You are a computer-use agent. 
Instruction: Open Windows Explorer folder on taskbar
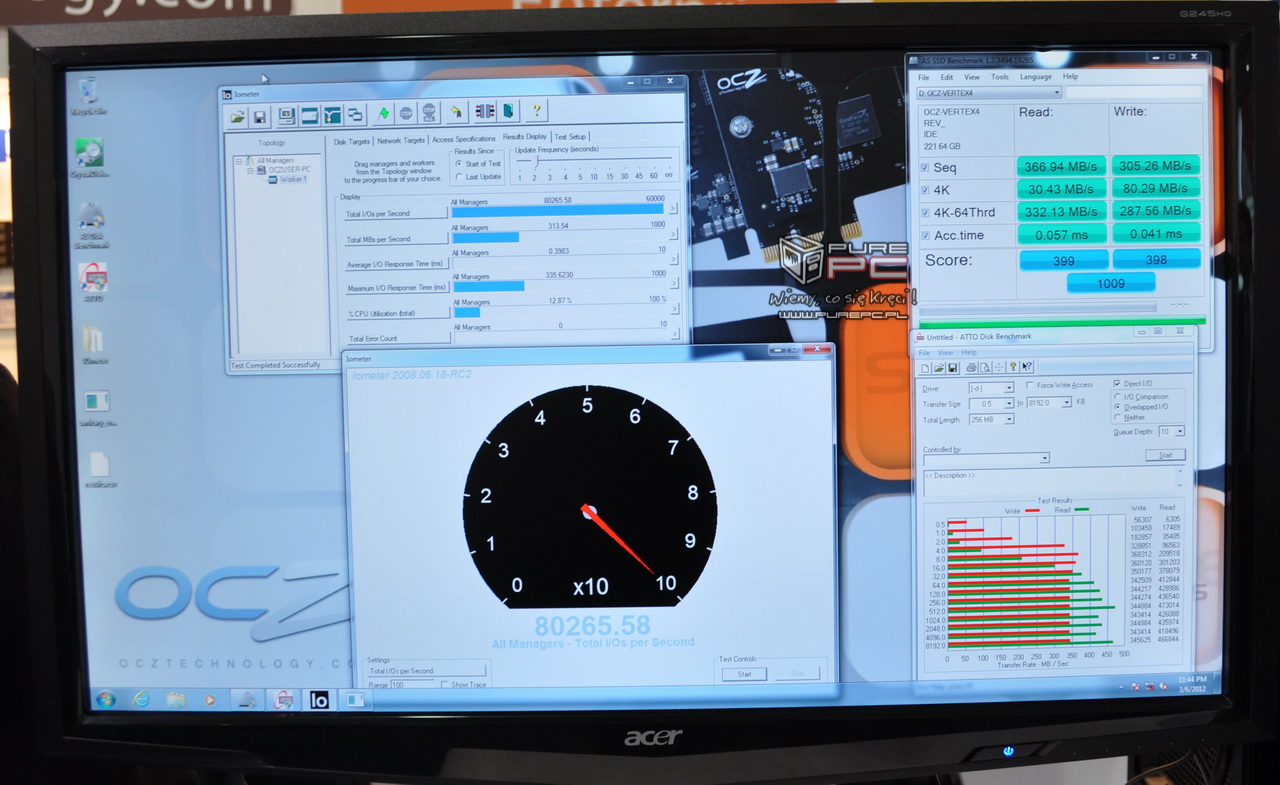(176, 699)
